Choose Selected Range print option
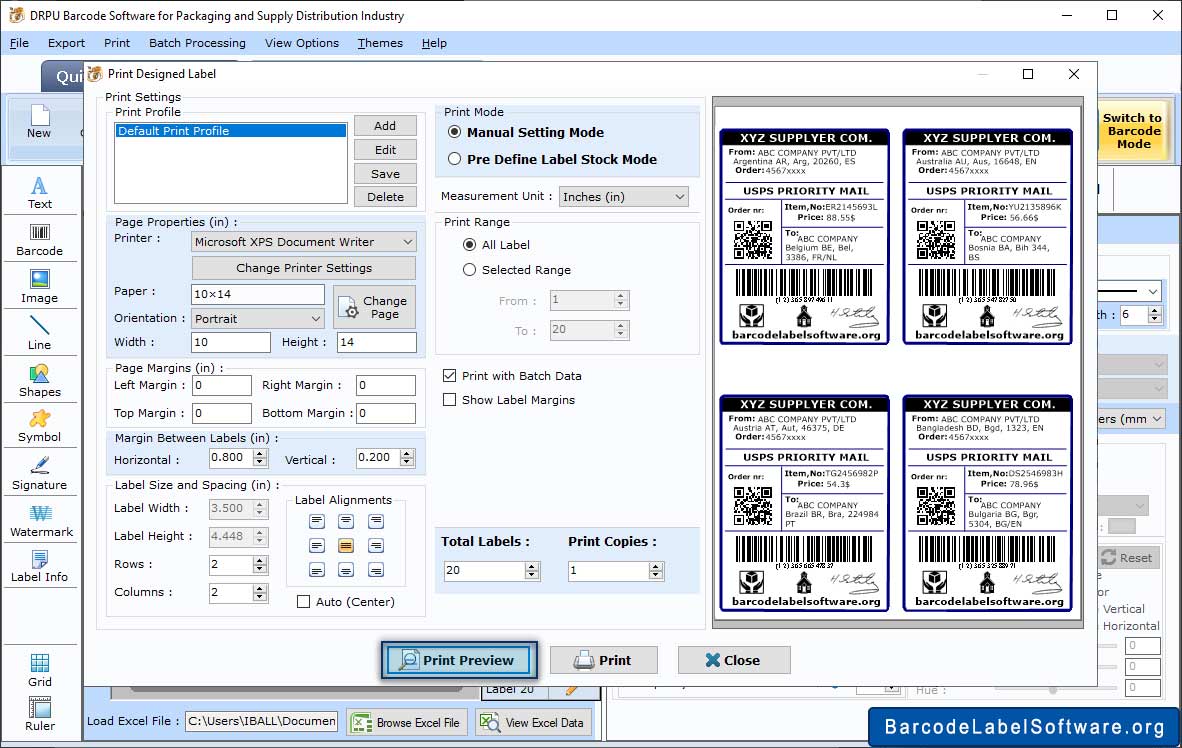The image size is (1182, 748). [x=470, y=269]
